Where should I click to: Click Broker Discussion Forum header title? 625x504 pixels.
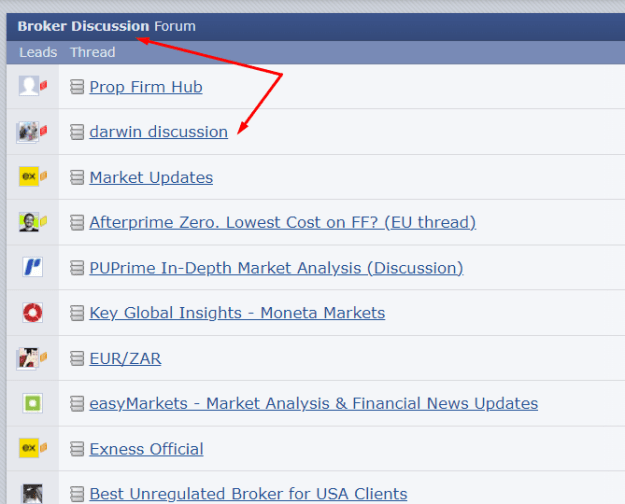click(106, 26)
